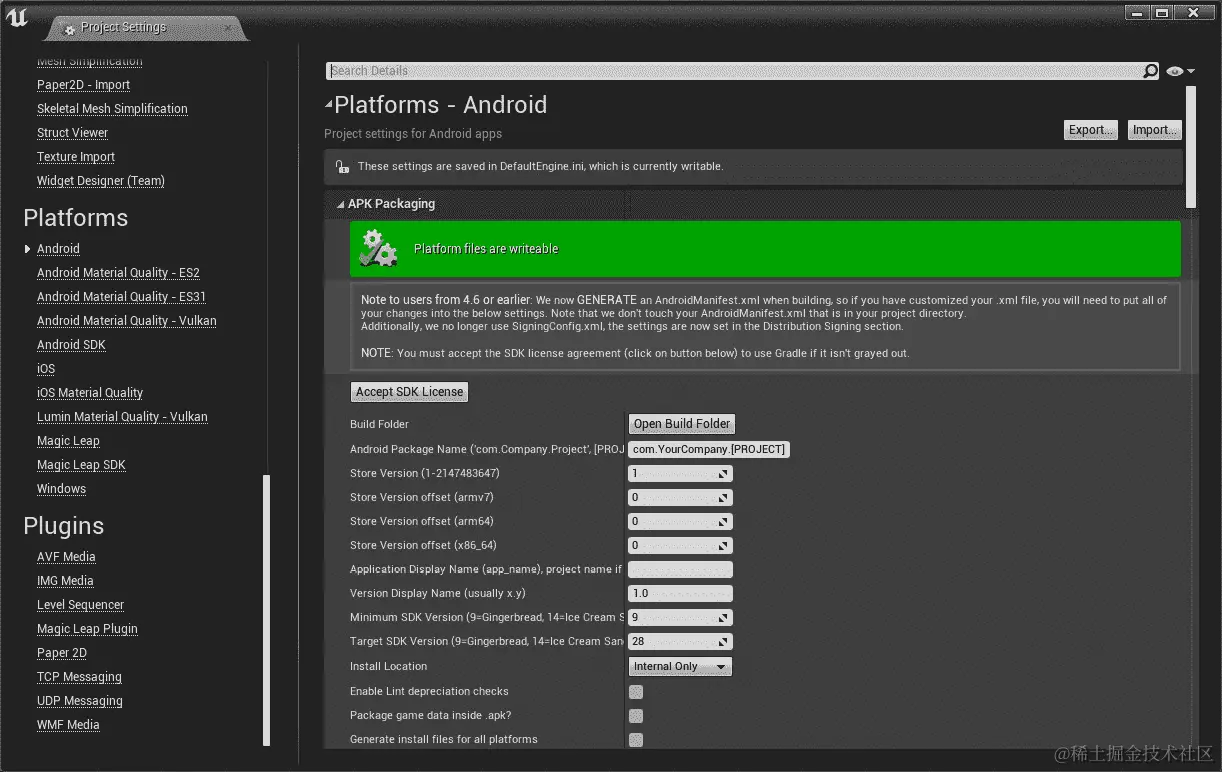The width and height of the screenshot is (1222, 772).
Task: Click the Platform files are writeable banner
Action: (765, 249)
